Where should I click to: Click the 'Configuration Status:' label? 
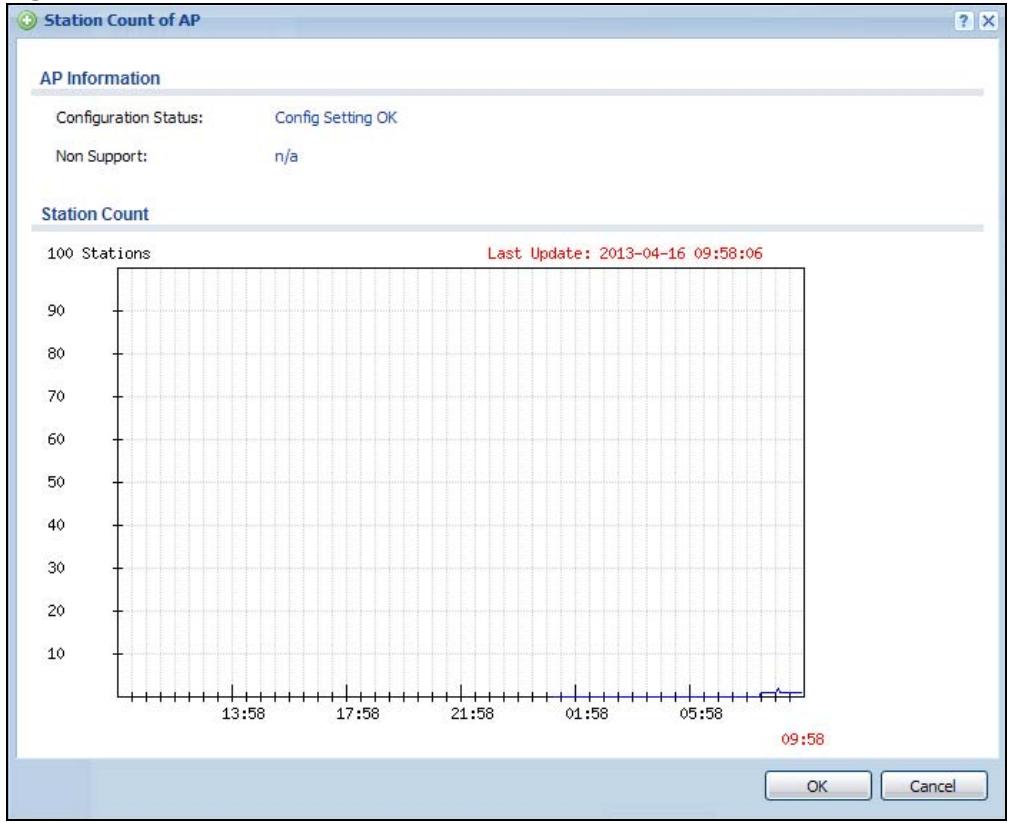(x=129, y=118)
